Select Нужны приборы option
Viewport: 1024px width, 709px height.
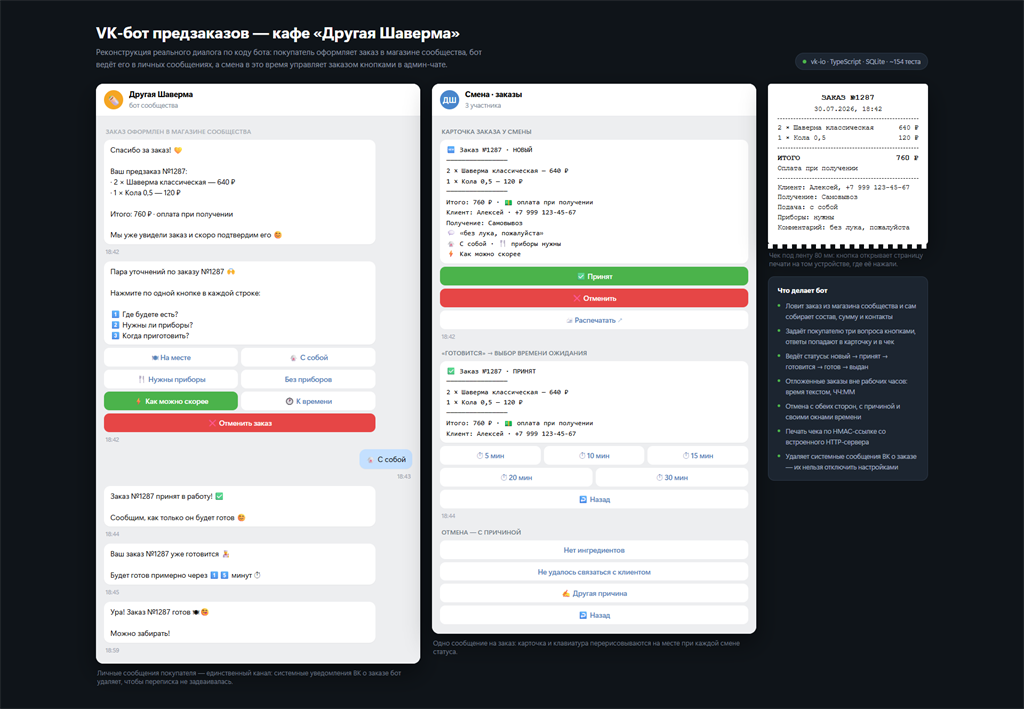click(171, 379)
